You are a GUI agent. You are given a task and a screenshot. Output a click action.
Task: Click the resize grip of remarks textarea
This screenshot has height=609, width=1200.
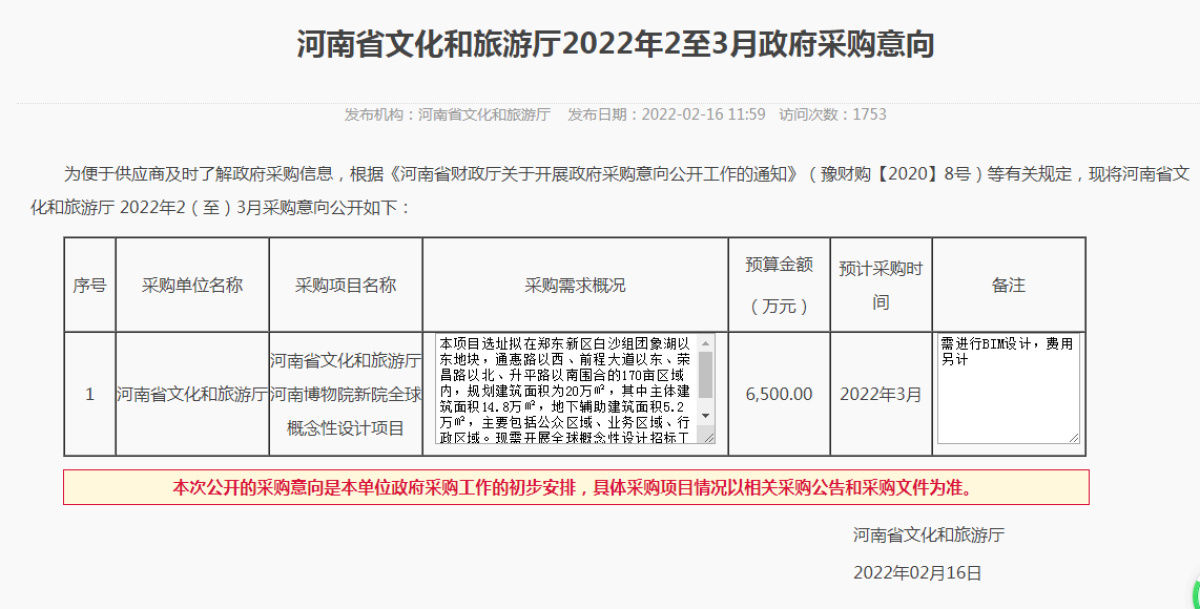pos(1074,436)
